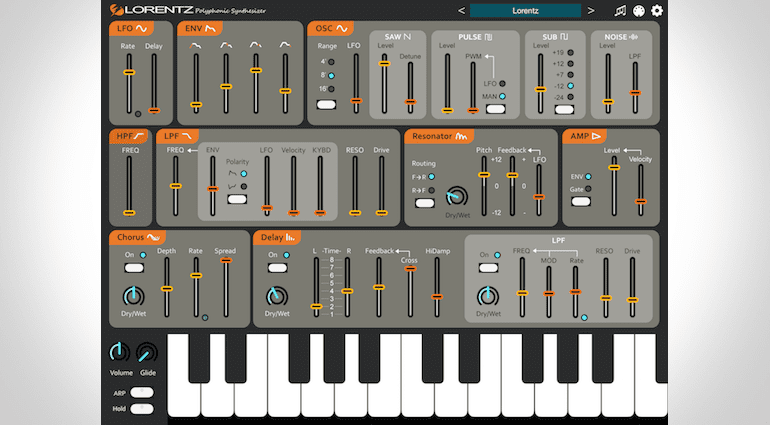This screenshot has height=425, width=770.
Task: Click the ENV release stage icon
Action: pyautogui.click(x=285, y=45)
